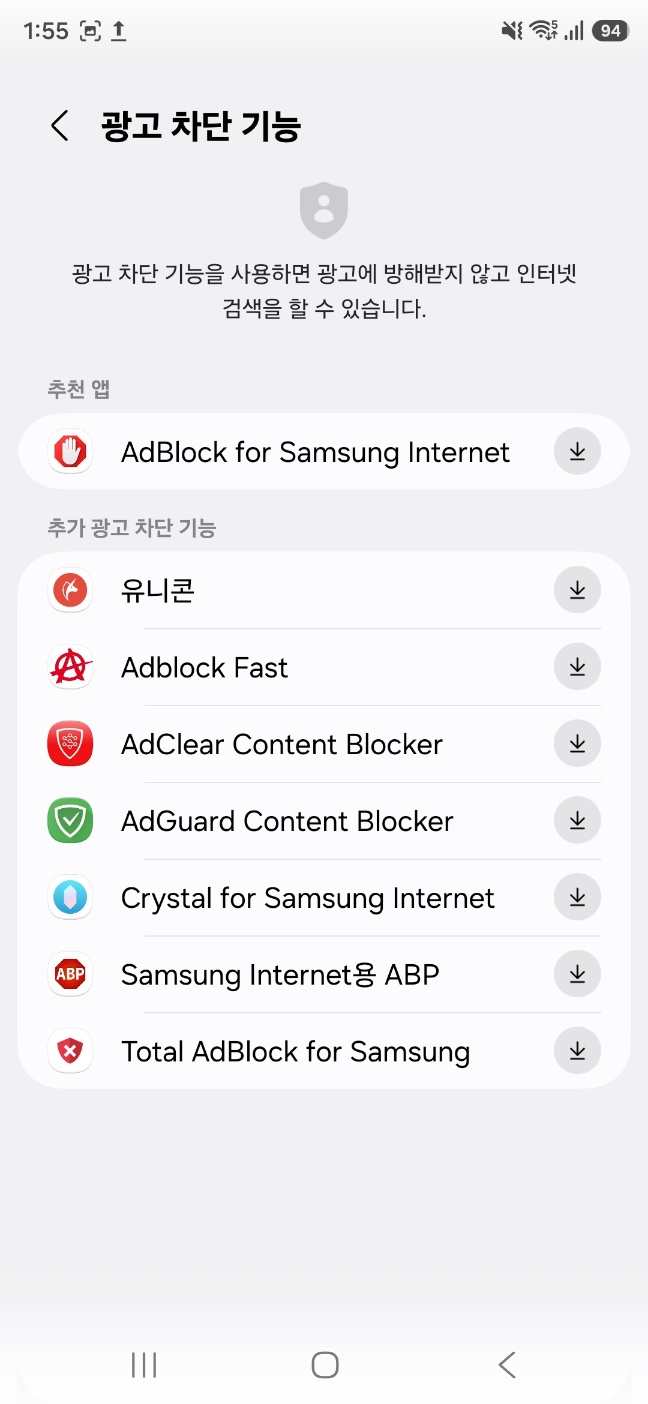Go back using the header arrow
Screen dimensions: 648x1404
tap(60, 126)
